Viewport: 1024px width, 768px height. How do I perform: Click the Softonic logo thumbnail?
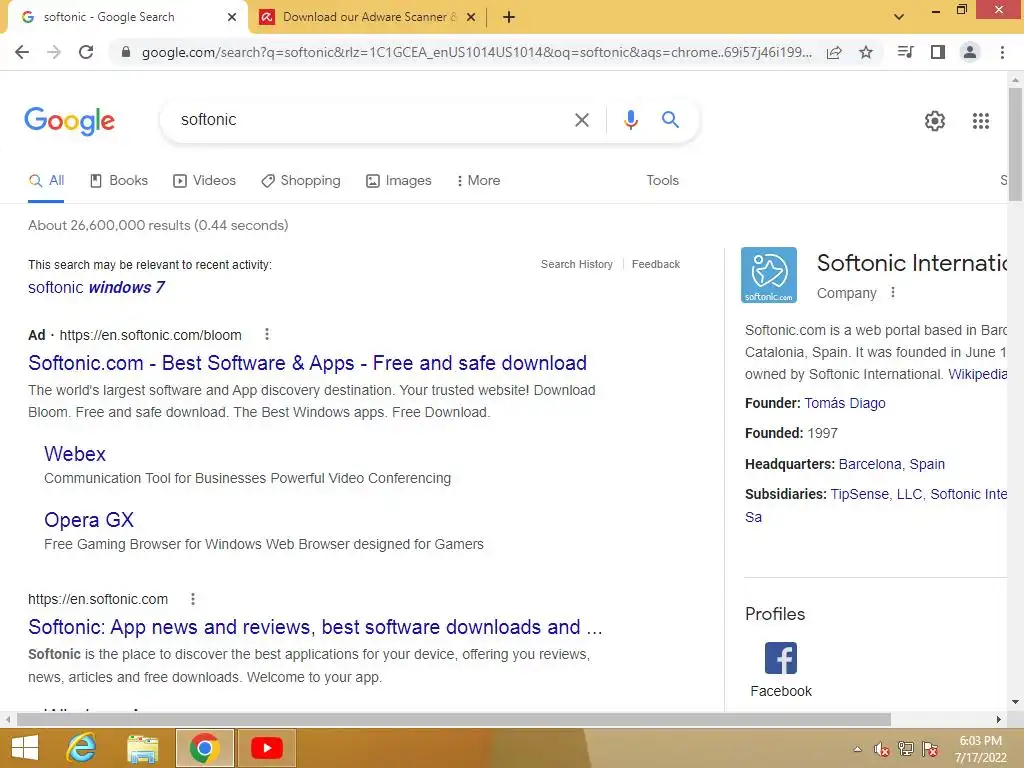point(769,275)
